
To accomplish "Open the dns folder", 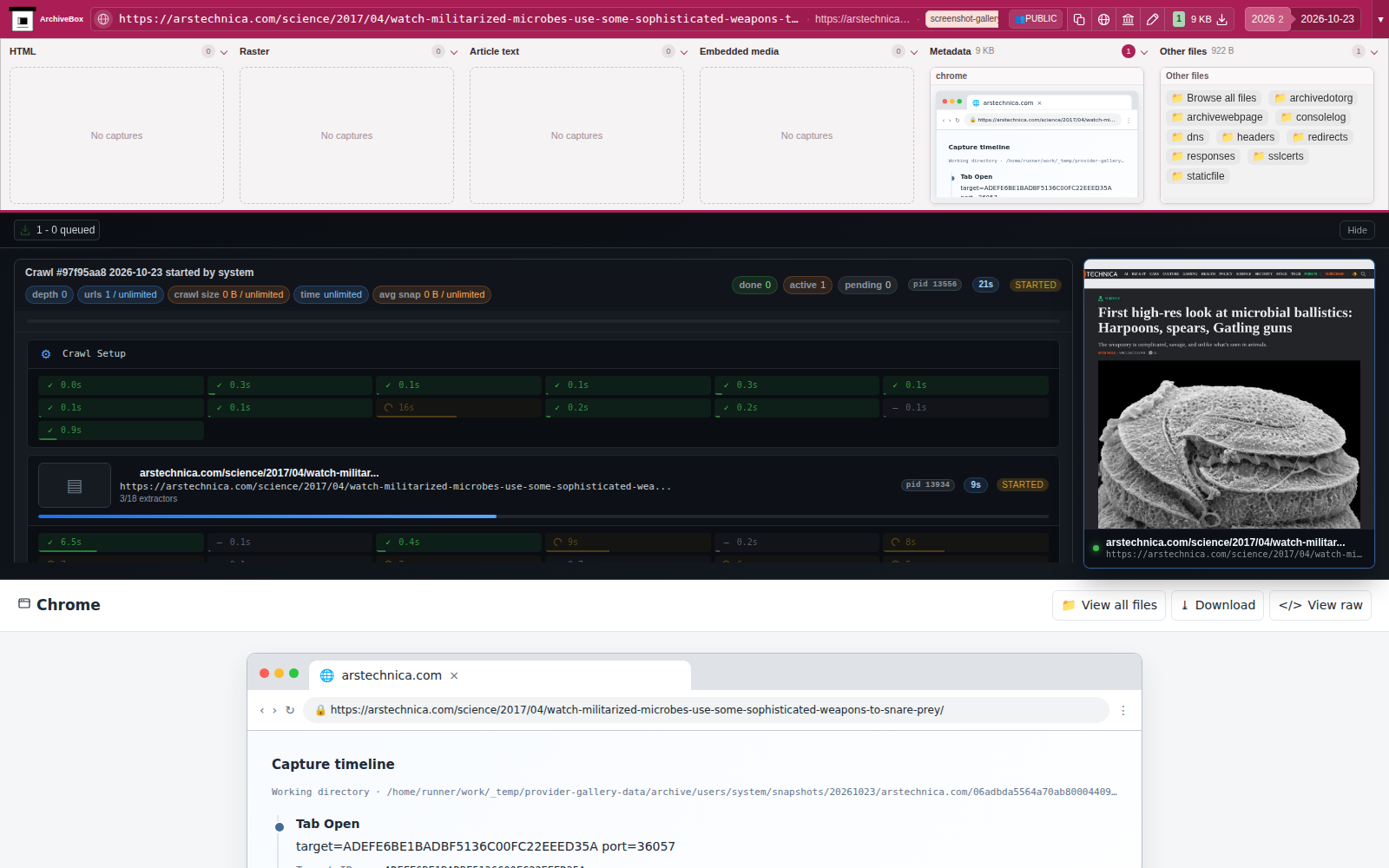I will click(1188, 137).
